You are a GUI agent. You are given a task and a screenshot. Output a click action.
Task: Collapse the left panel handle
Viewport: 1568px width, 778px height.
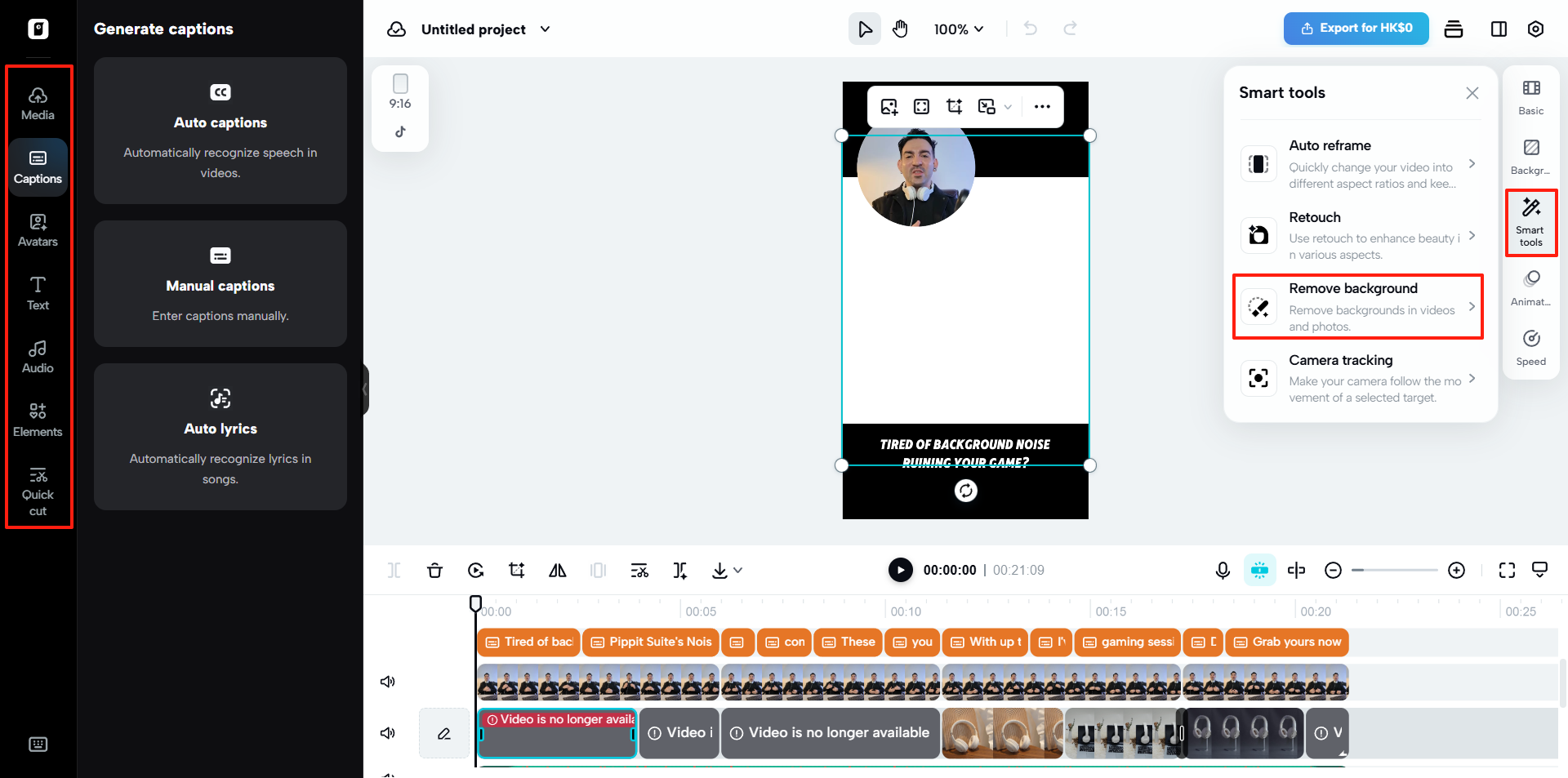[x=365, y=389]
